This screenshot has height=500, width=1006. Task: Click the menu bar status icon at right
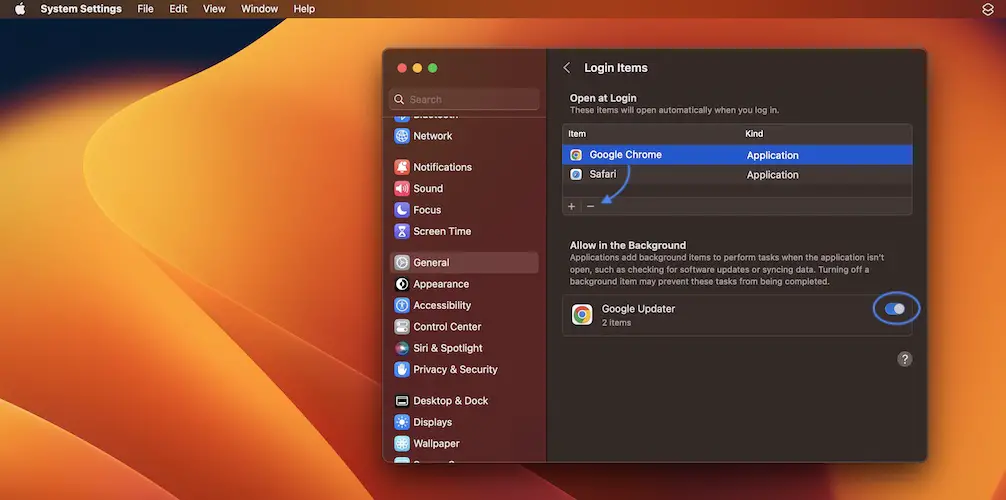[988, 9]
